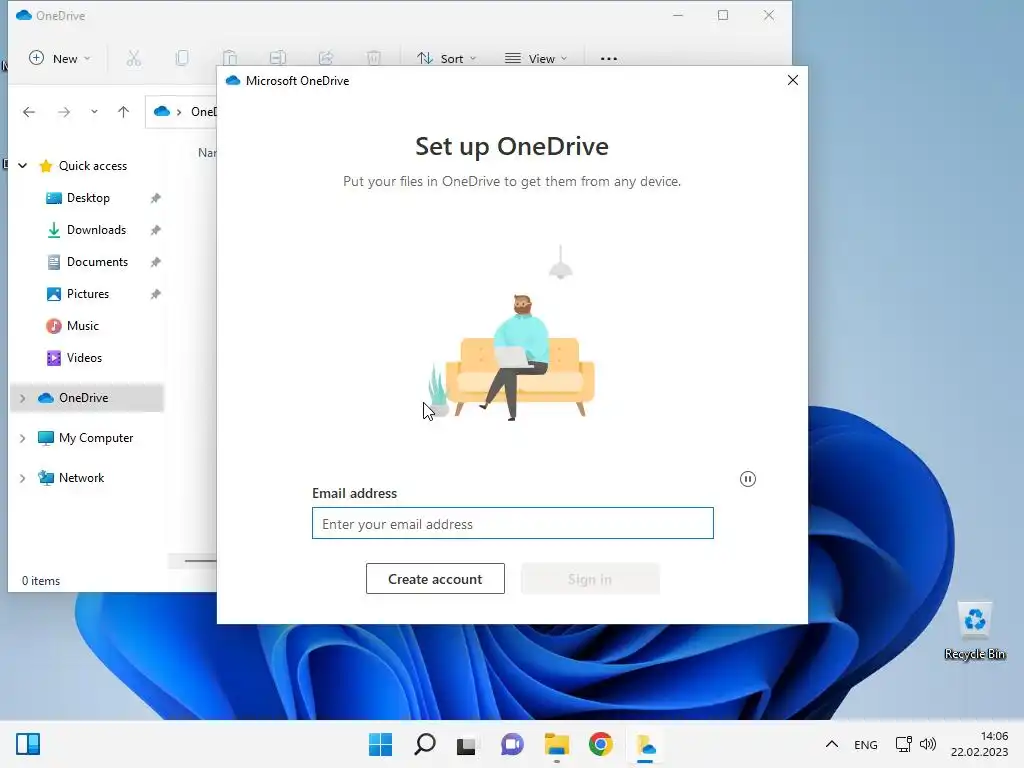Open Music folder in navigation pane
1024x768 pixels.
(82, 326)
